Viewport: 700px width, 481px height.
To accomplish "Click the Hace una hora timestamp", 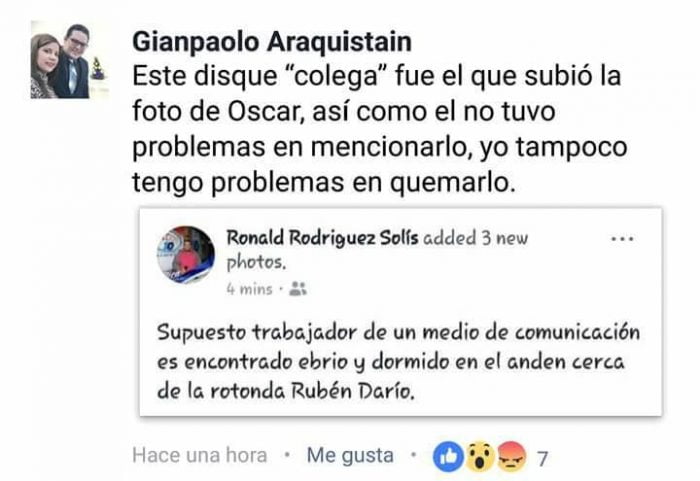I will (200, 456).
